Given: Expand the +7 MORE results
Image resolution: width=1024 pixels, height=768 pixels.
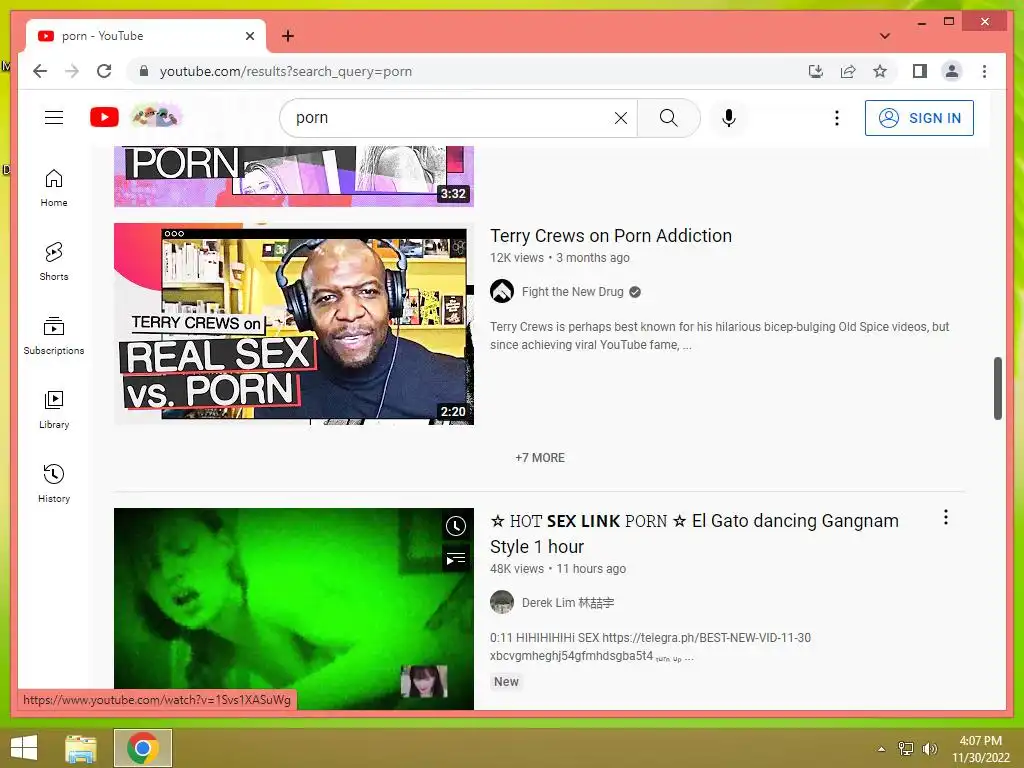Looking at the screenshot, I should tap(539, 458).
